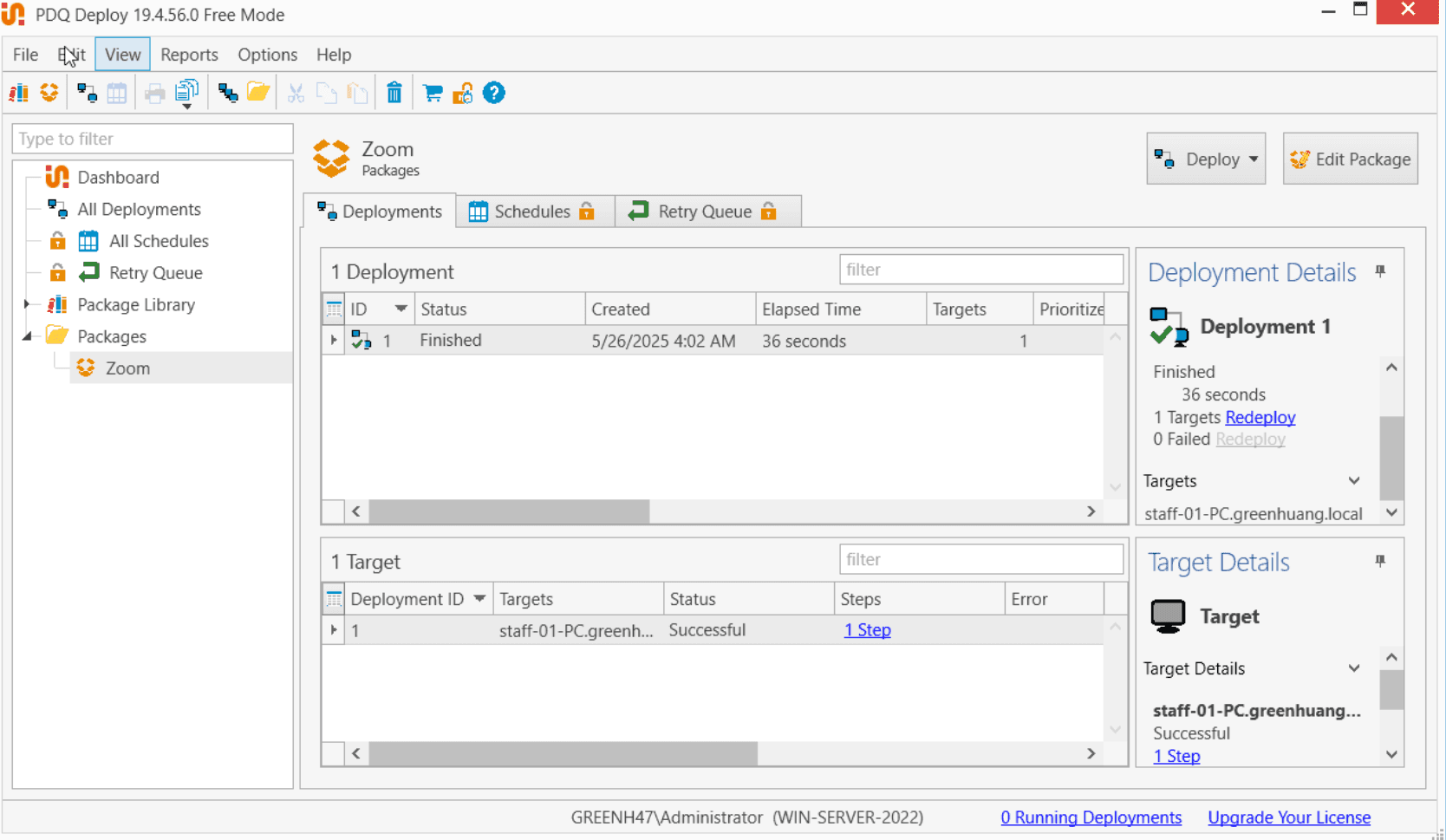
Task: Click the shopping cart toolbar icon
Action: (x=433, y=93)
